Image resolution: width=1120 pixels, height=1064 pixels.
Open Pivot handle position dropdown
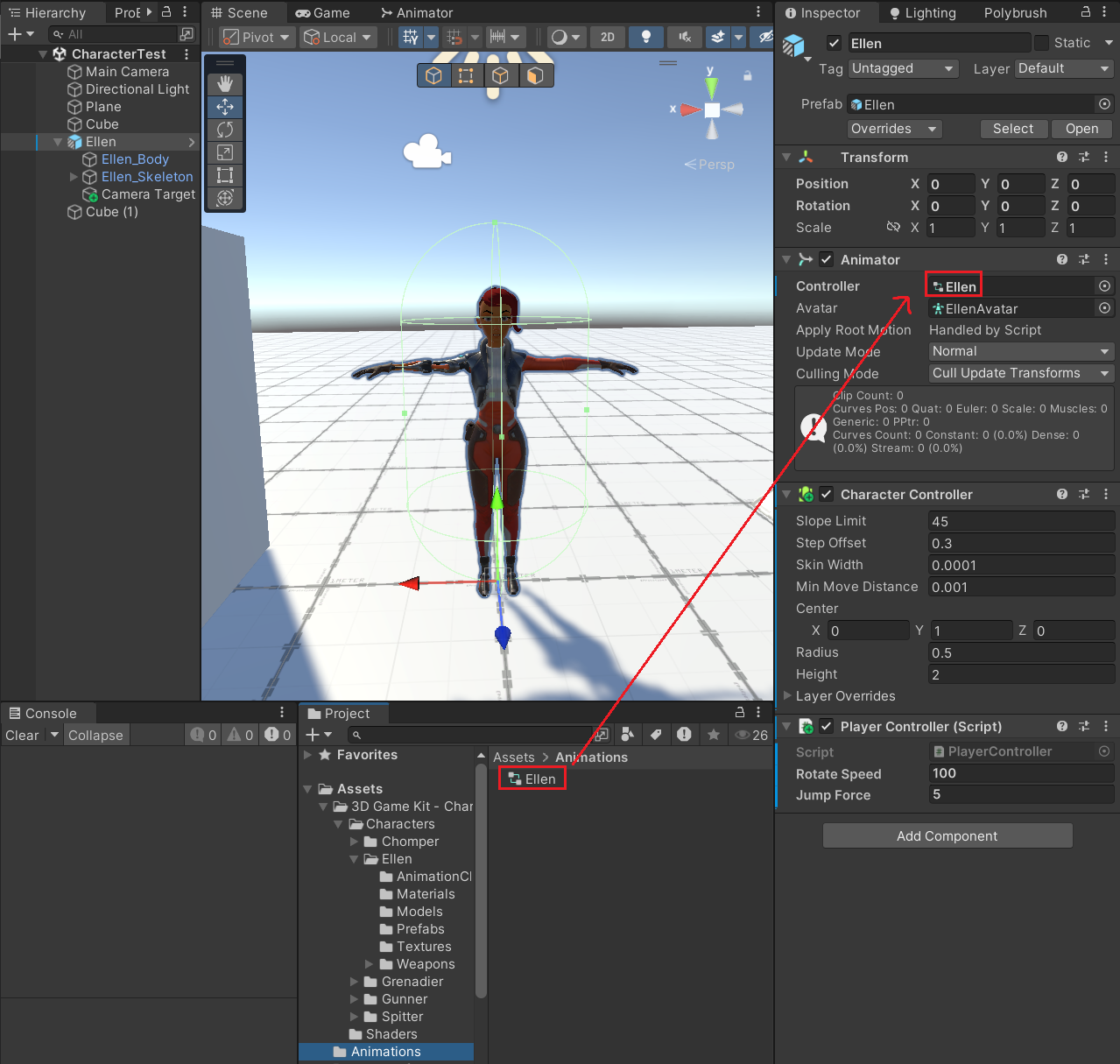point(256,37)
